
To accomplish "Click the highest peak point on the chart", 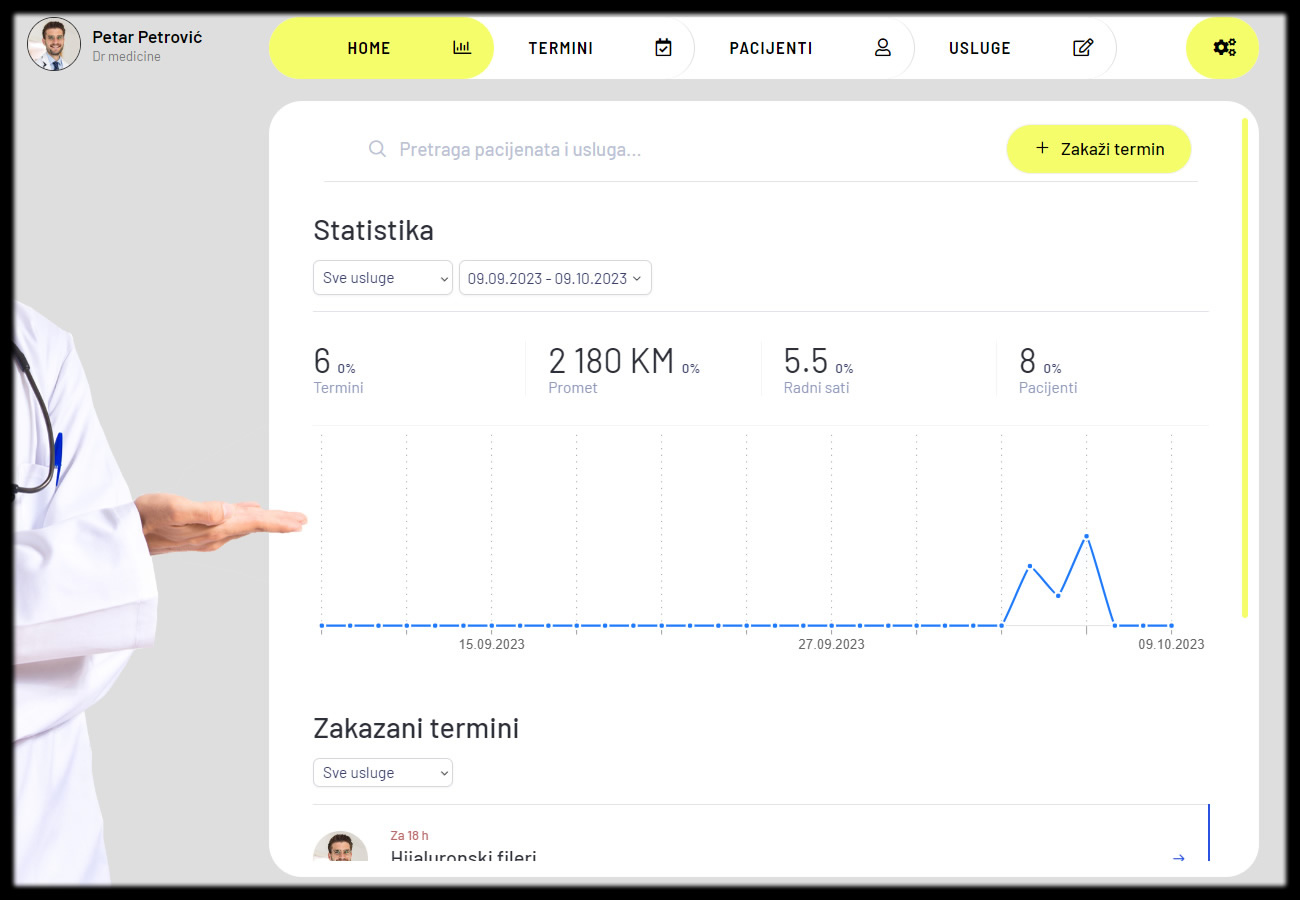I will tap(1086, 537).
